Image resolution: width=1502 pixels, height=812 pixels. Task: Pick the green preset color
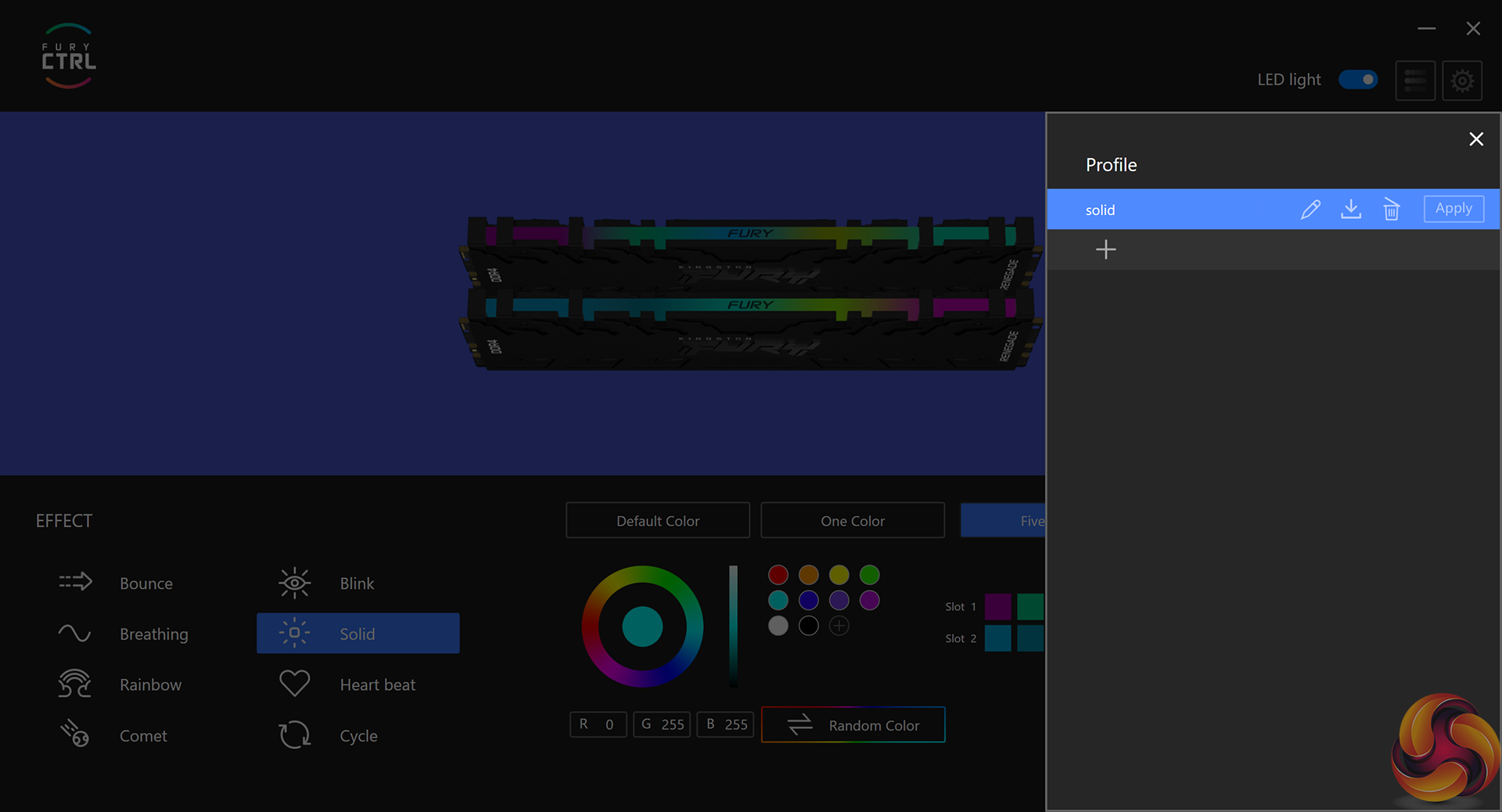[x=869, y=575]
